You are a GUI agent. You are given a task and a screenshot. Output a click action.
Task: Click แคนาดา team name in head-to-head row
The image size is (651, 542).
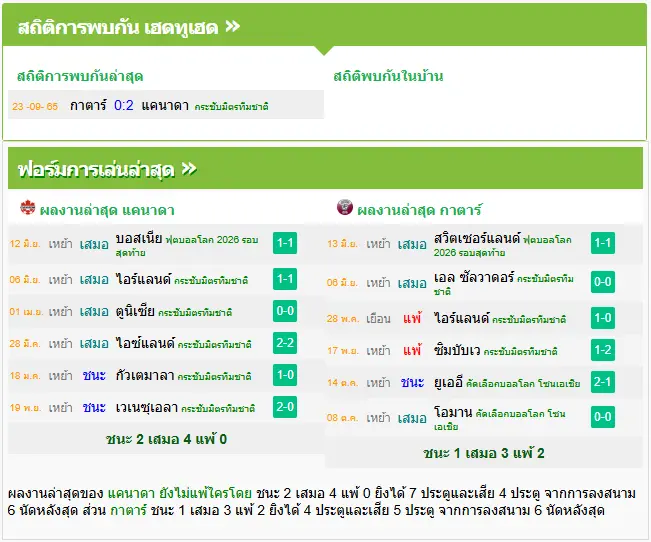[x=165, y=105]
